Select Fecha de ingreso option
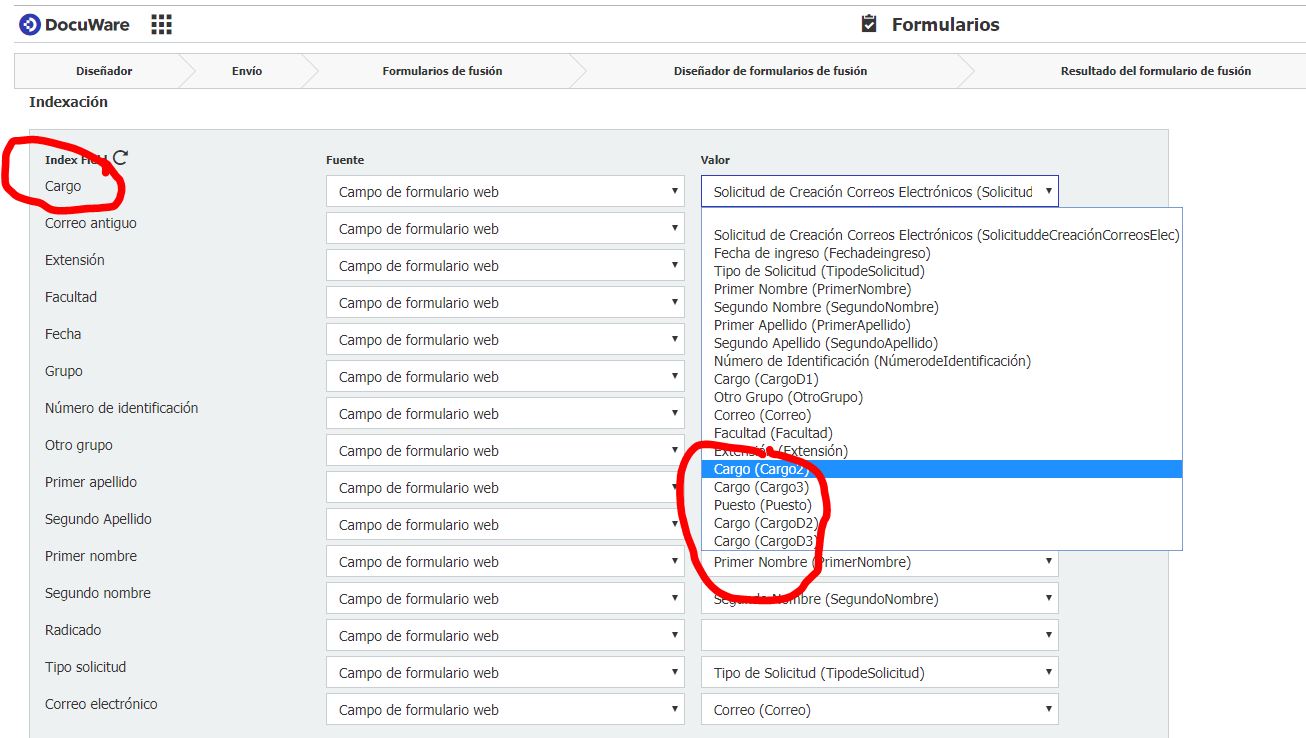 click(x=822, y=253)
